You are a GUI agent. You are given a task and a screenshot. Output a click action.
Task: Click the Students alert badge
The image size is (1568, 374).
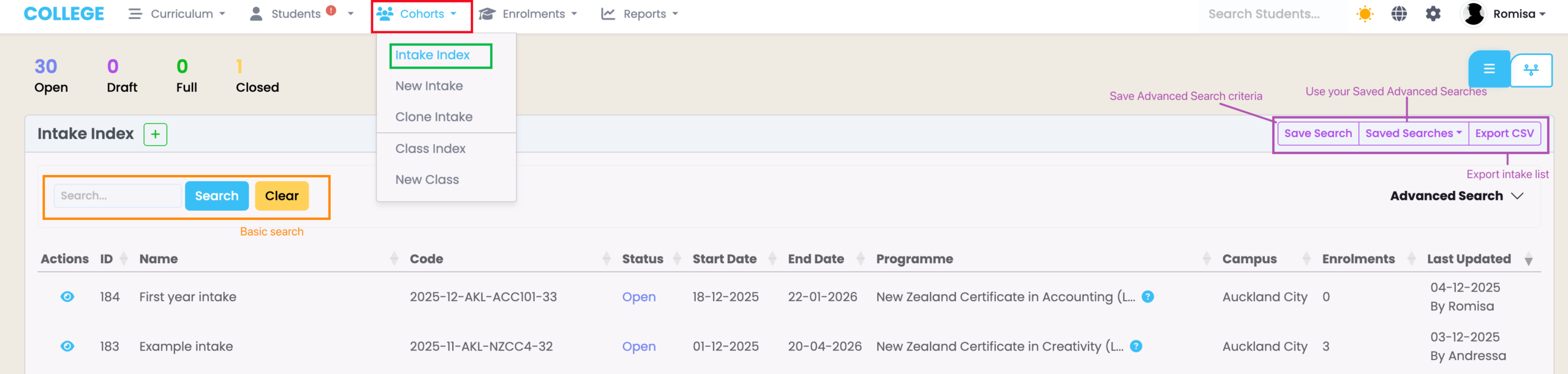coord(331,10)
